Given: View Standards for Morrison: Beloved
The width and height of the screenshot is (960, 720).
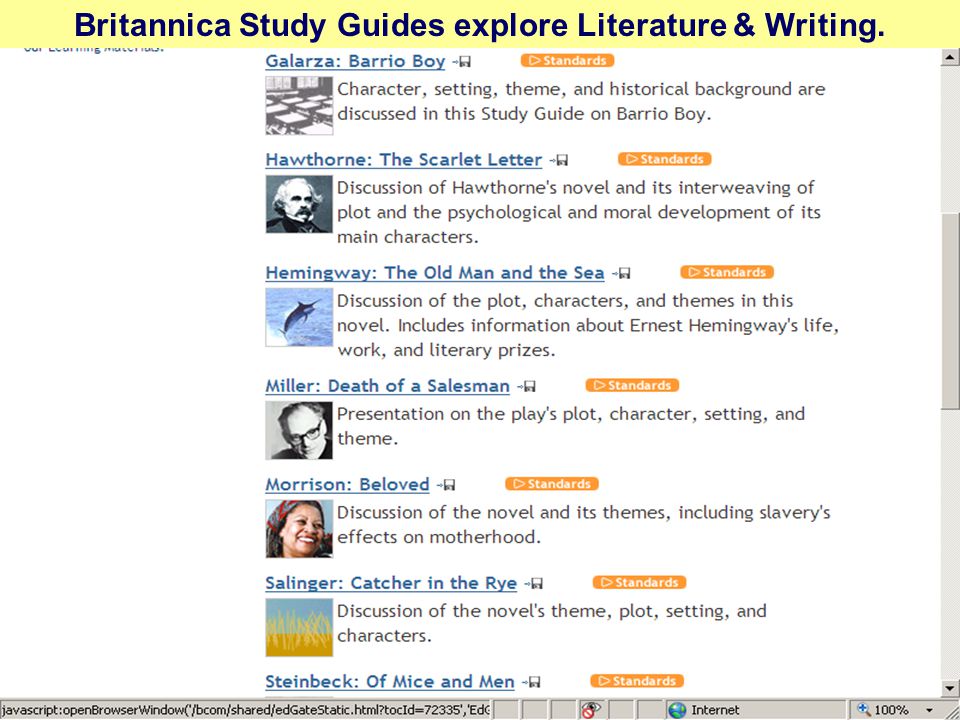Looking at the screenshot, I should tap(552, 484).
